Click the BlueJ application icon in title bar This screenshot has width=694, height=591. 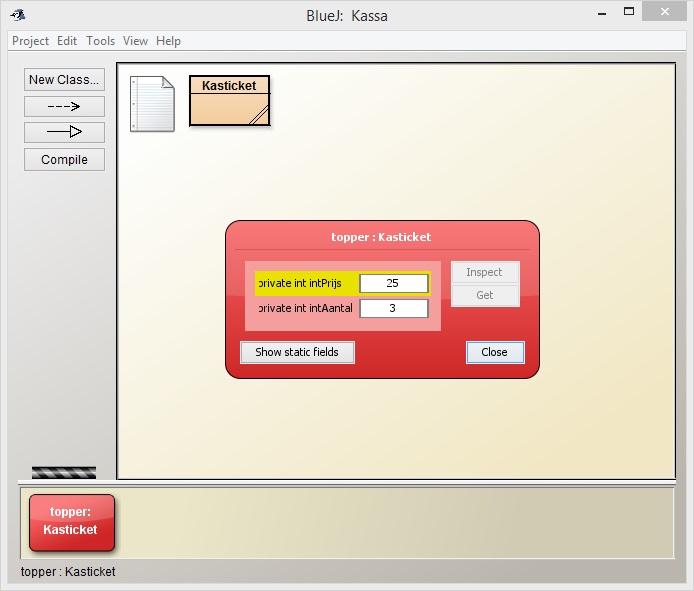pyautogui.click(x=18, y=15)
